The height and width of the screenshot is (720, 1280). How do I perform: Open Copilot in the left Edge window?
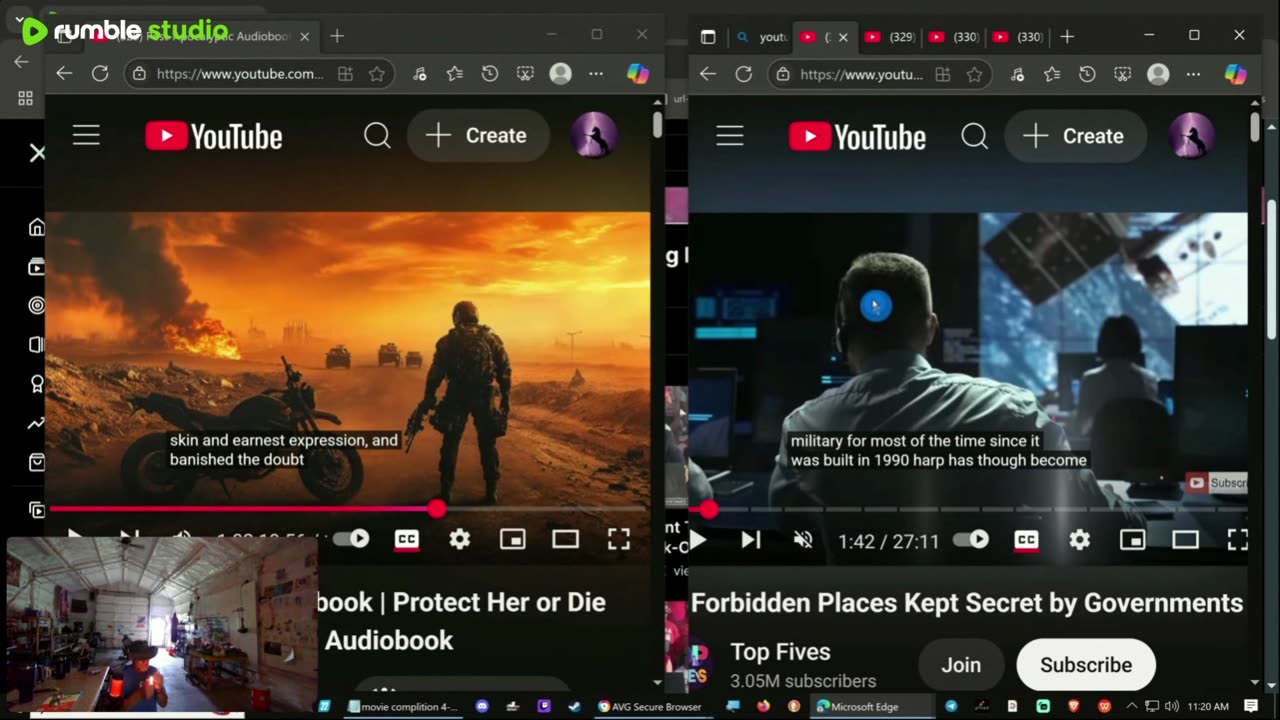click(x=637, y=74)
